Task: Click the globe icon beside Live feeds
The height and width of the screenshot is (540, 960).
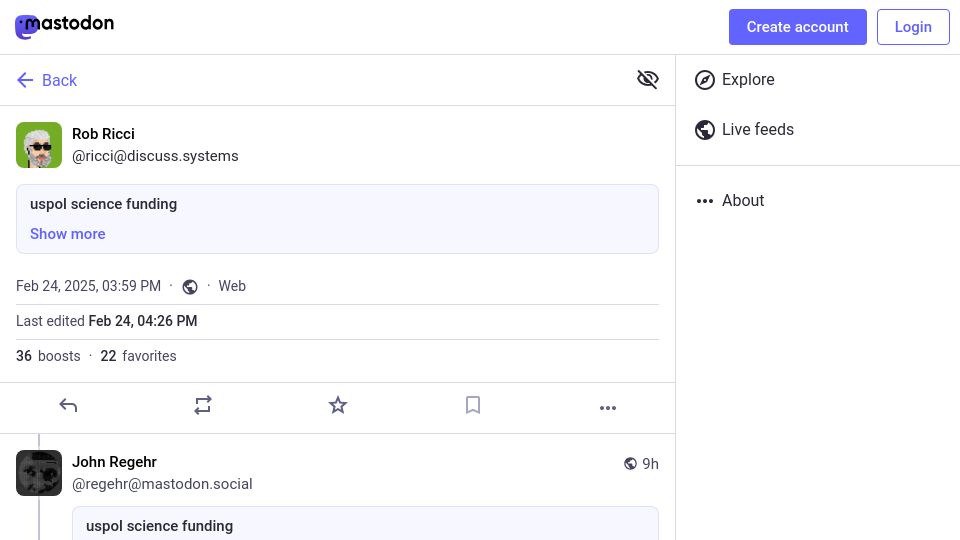Action: [x=705, y=130]
